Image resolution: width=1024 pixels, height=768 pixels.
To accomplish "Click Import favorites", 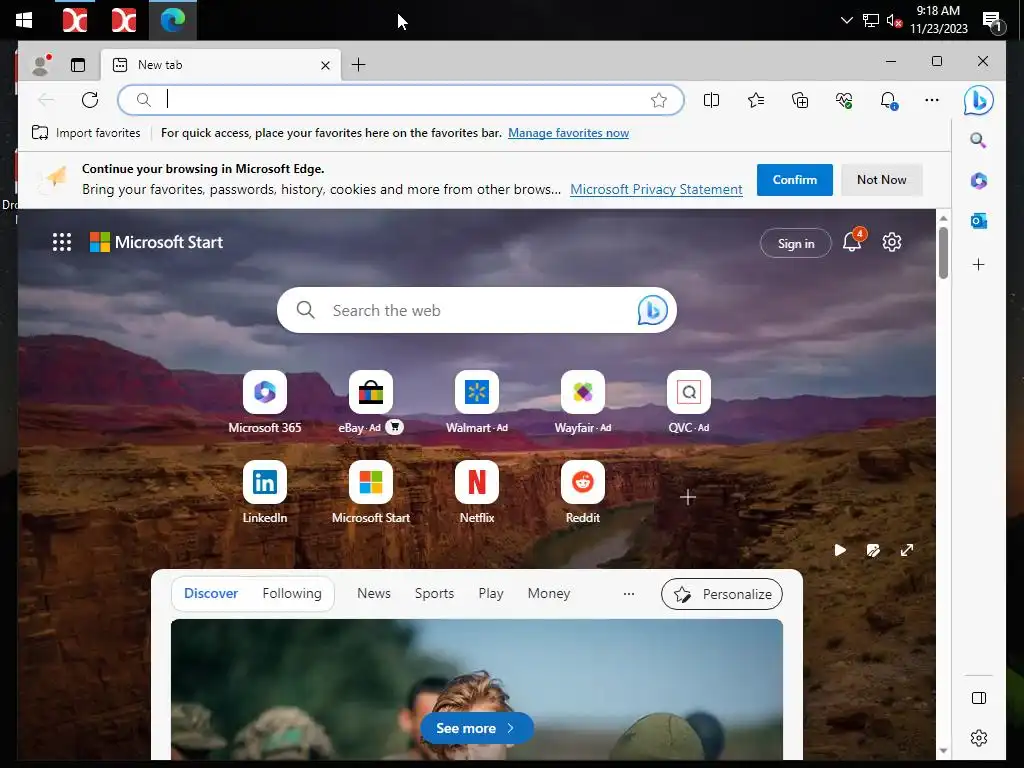I will pyautogui.click(x=86, y=133).
